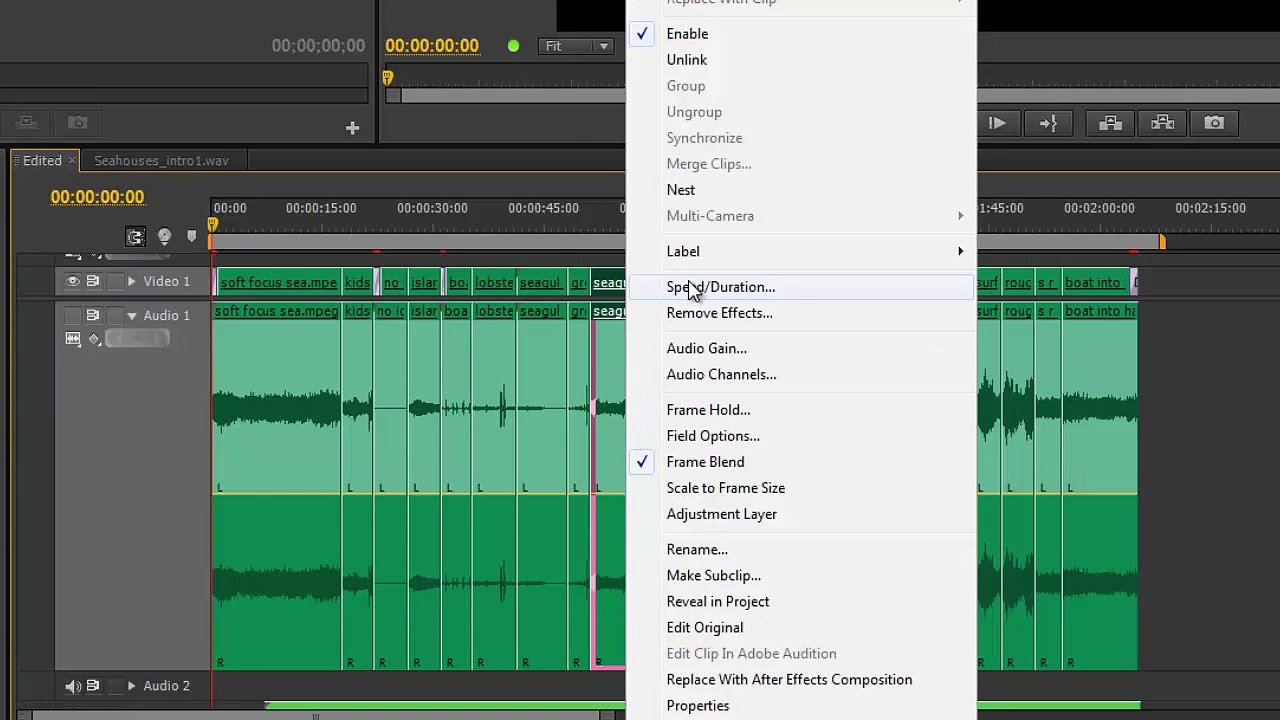Click the Source monitor Export Frame camera icon
The width and height of the screenshot is (1280, 720).
78,122
